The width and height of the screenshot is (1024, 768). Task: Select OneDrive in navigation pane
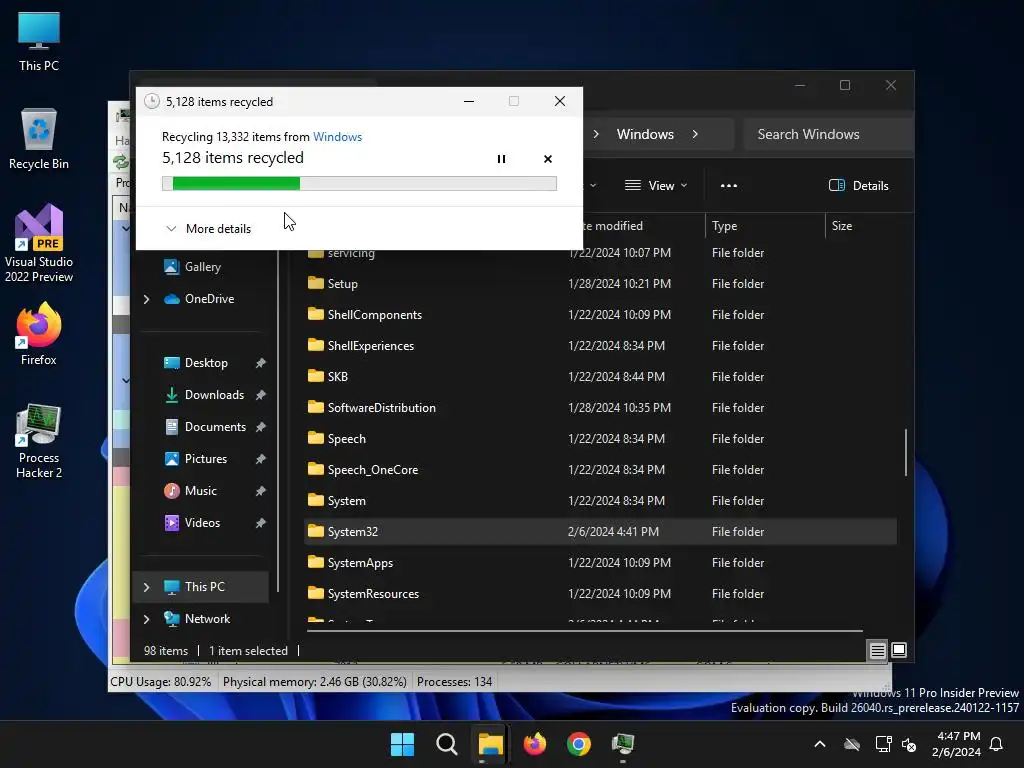tap(209, 298)
